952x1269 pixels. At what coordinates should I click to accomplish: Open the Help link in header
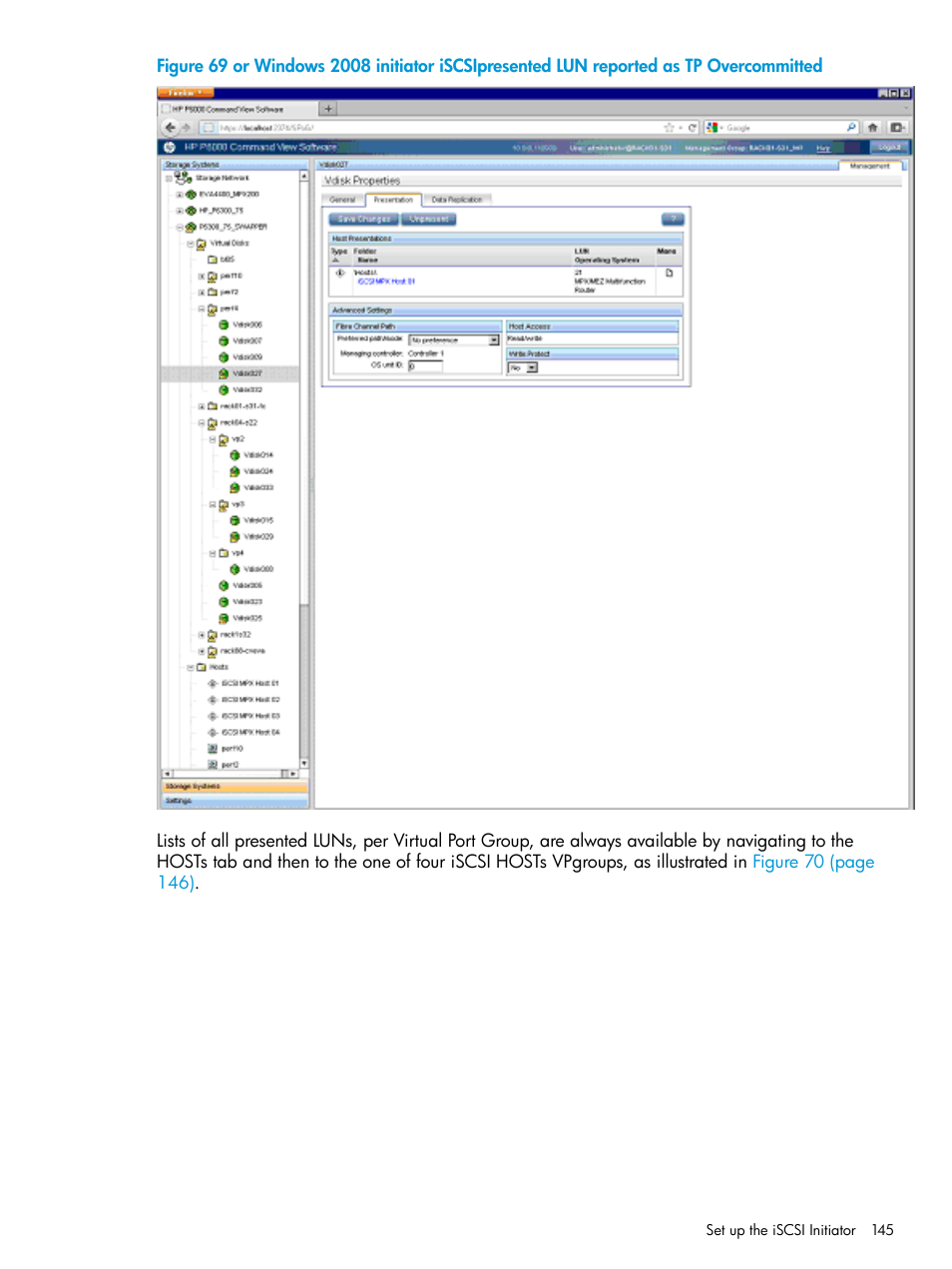coord(823,148)
